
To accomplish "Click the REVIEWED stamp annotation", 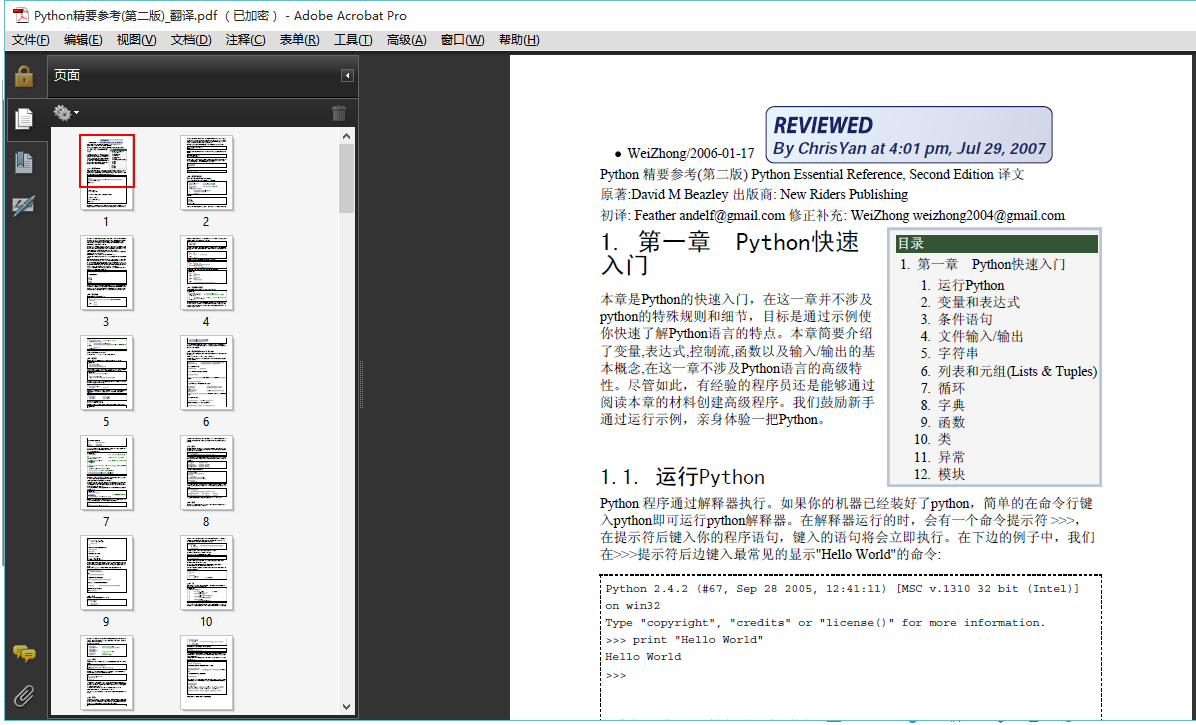I will [x=909, y=135].
